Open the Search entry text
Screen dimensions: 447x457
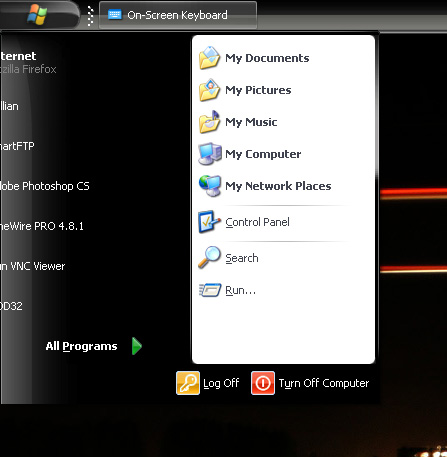(242, 258)
